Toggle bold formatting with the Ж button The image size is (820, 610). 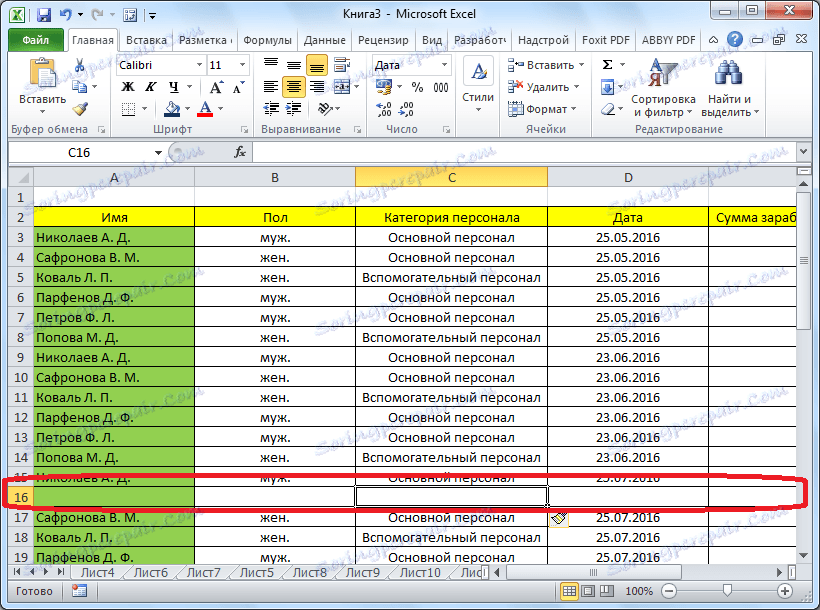(x=128, y=86)
